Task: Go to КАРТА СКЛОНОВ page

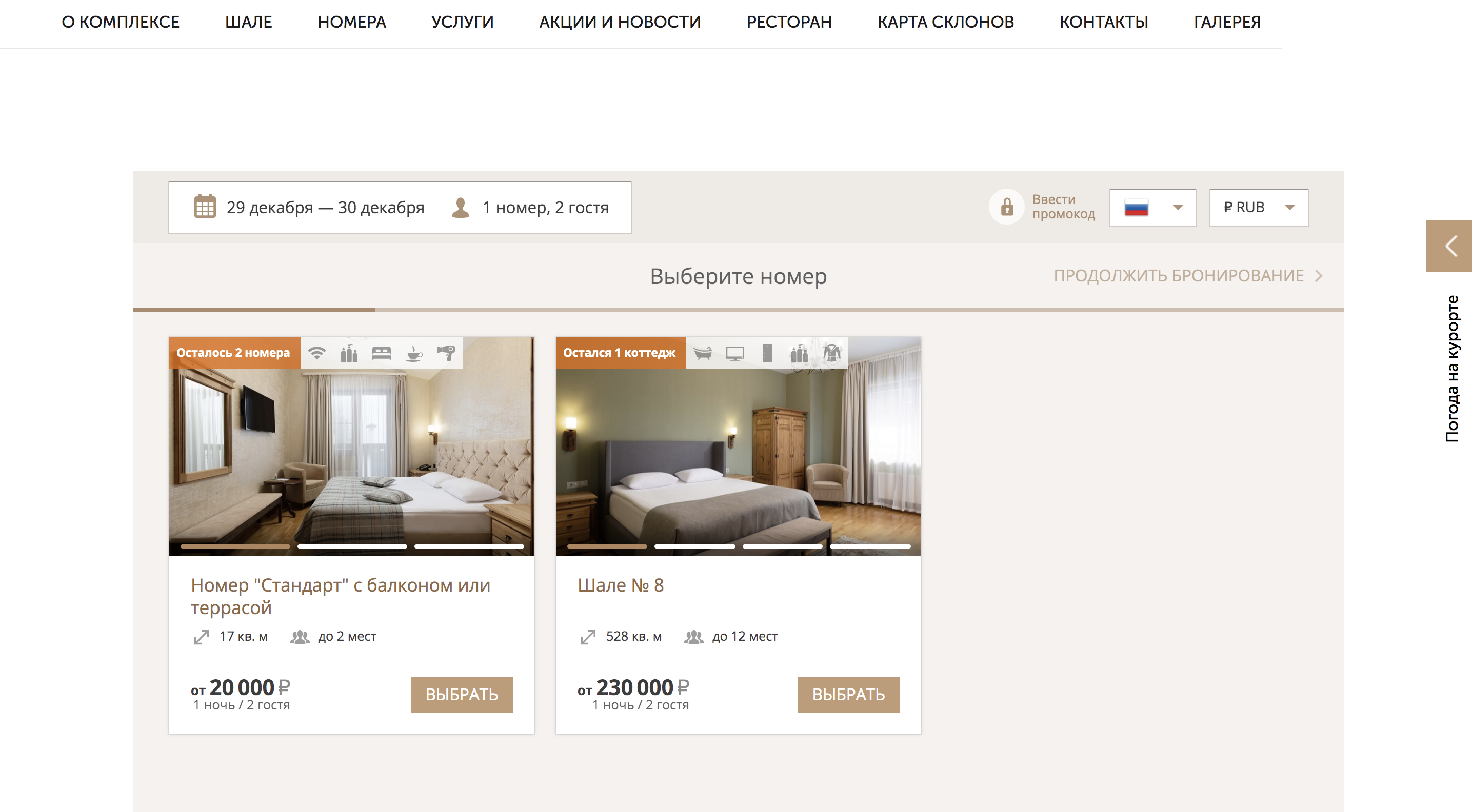Action: pyautogui.click(x=945, y=22)
